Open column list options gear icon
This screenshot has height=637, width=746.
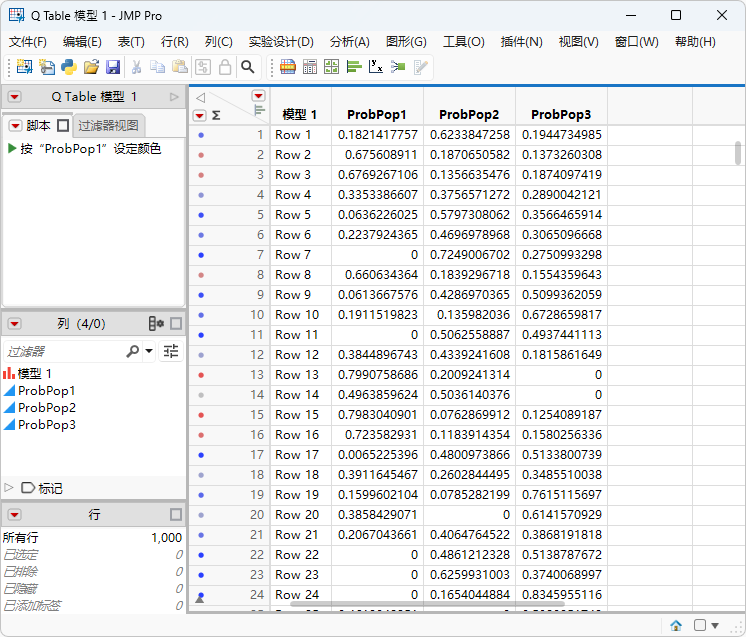[x=156, y=324]
